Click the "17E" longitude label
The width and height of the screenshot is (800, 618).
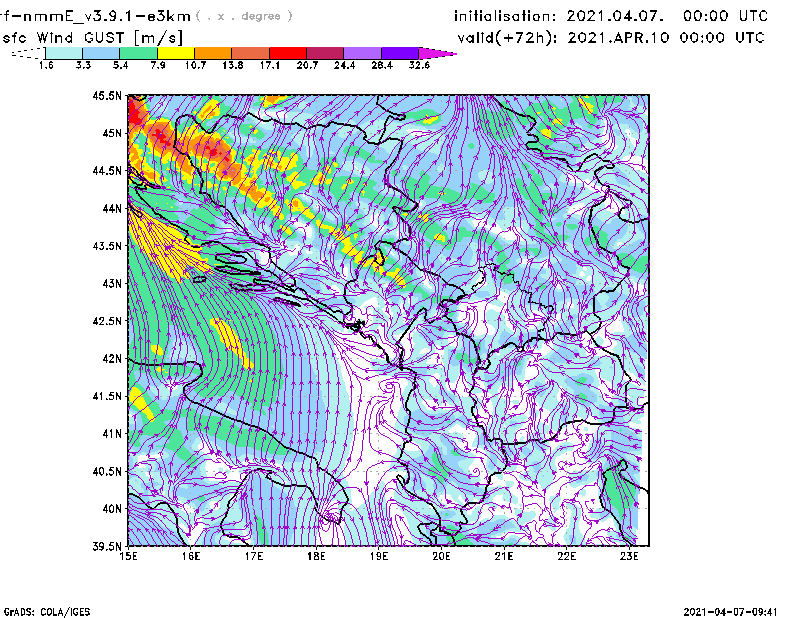tap(254, 556)
